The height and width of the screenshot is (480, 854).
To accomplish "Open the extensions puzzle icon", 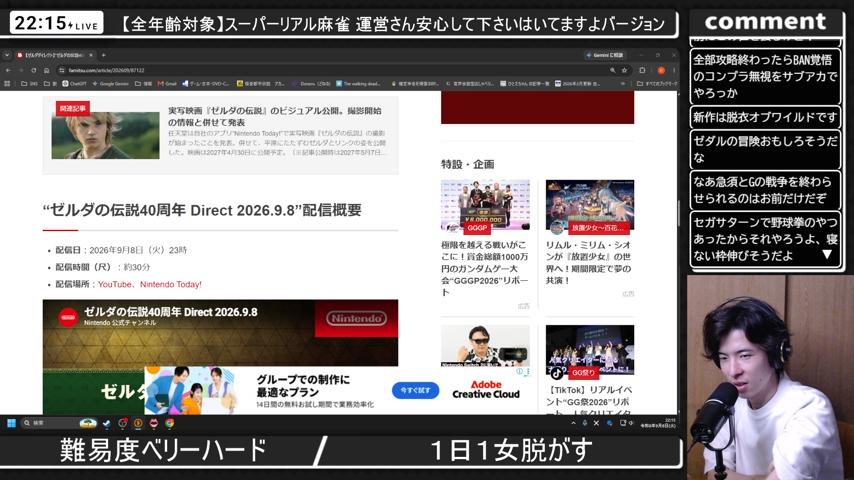I will pos(642,70).
